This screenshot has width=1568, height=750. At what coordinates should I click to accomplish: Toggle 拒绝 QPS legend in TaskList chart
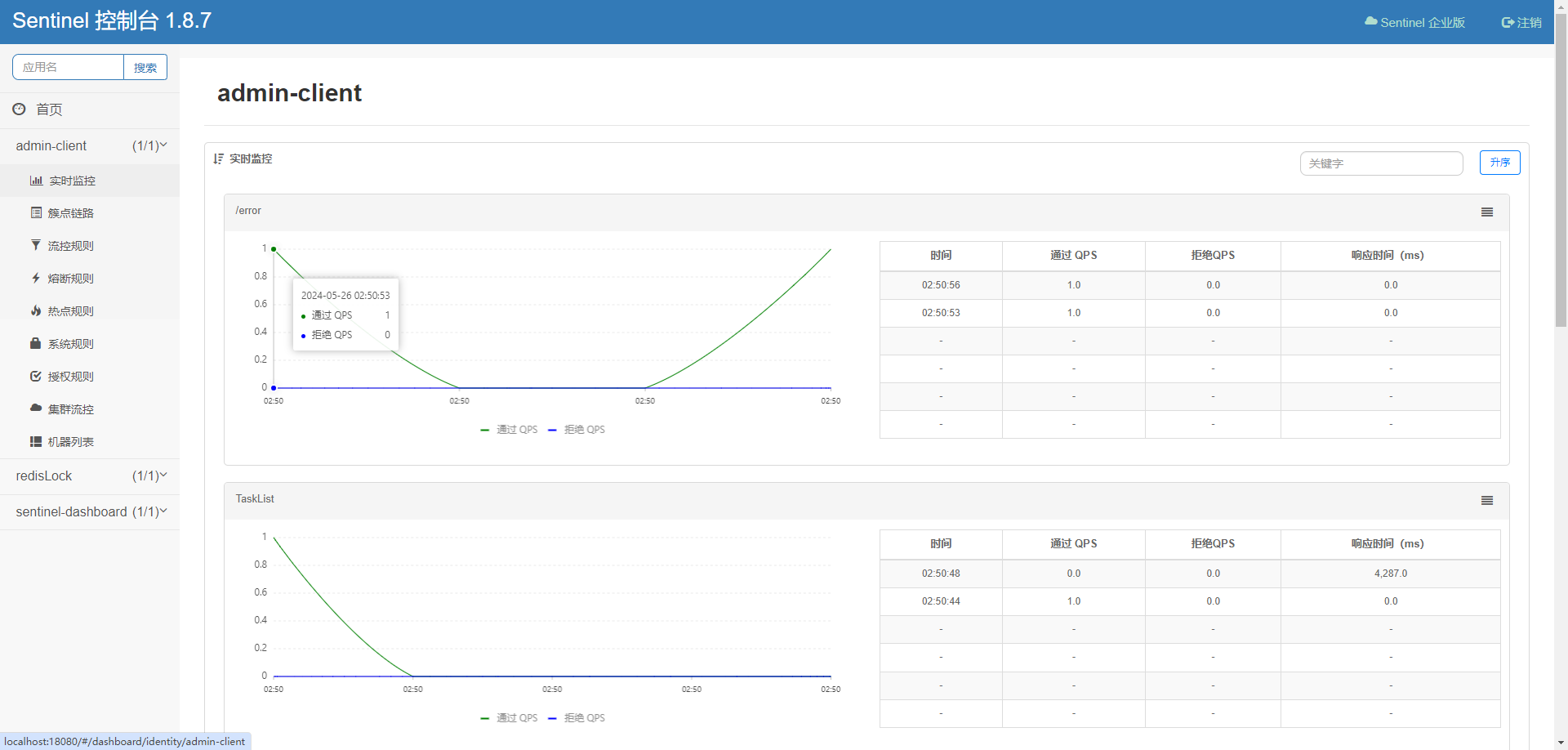[x=577, y=718]
